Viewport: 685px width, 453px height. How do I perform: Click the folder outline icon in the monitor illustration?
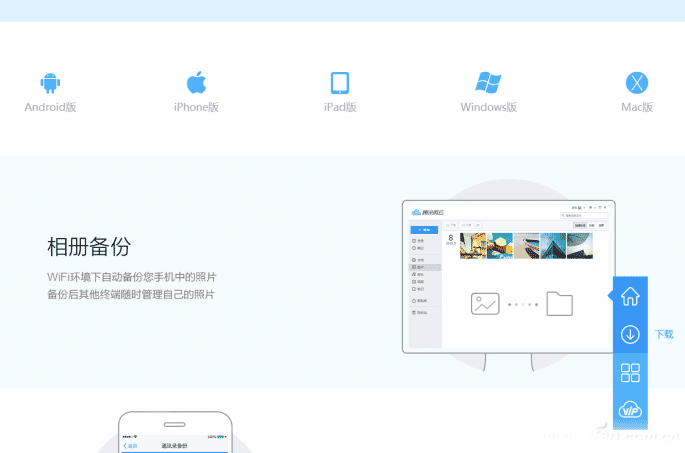point(560,303)
